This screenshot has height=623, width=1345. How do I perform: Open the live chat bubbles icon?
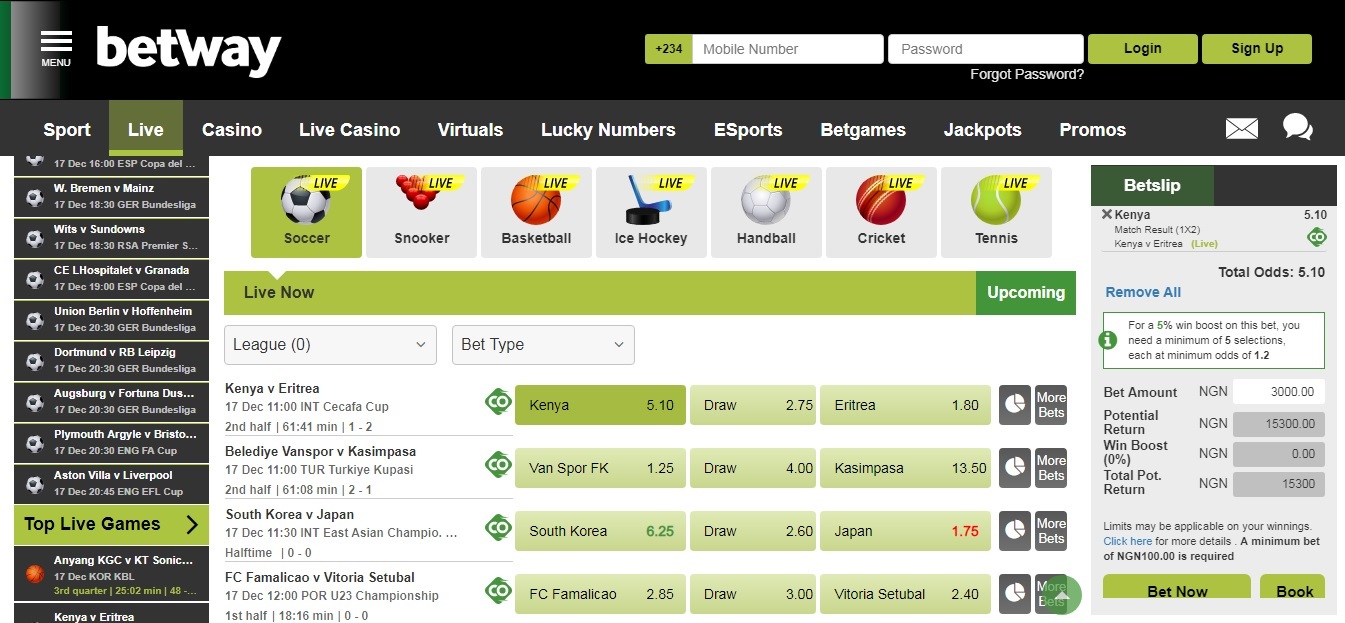click(x=1297, y=128)
